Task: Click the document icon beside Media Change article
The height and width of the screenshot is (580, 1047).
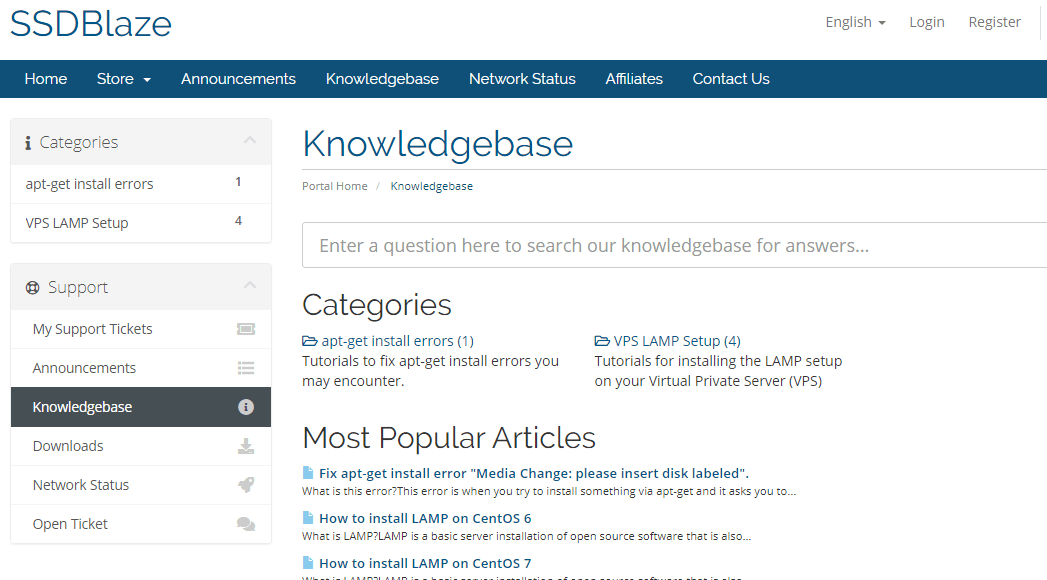Action: pyautogui.click(x=308, y=473)
